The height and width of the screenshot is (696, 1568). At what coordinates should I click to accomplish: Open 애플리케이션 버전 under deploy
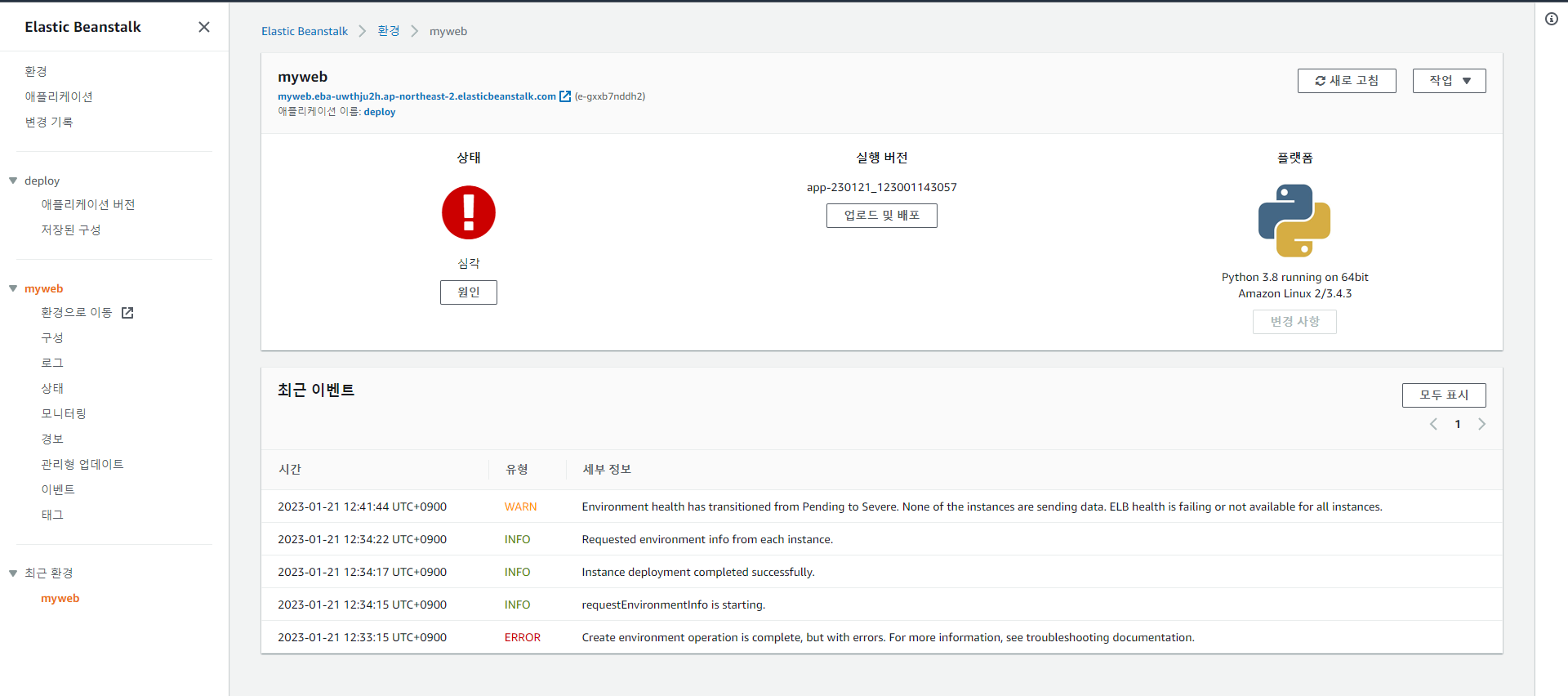[x=88, y=205]
